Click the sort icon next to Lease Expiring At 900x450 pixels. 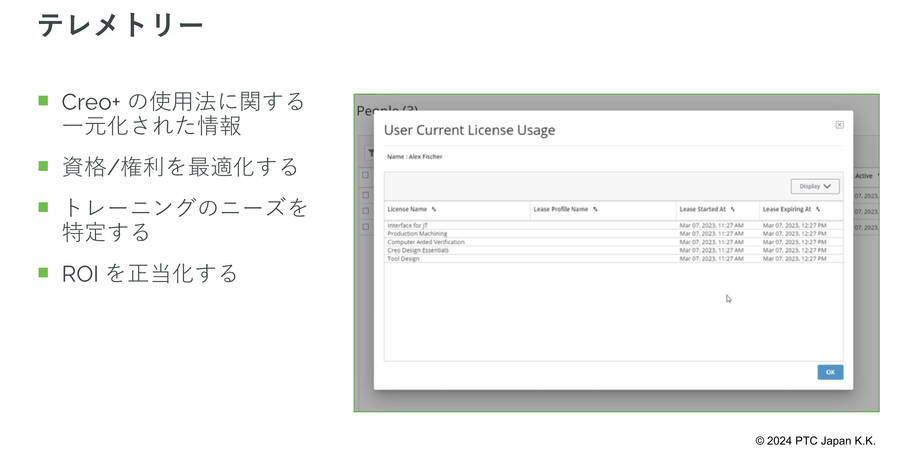[x=818, y=210]
